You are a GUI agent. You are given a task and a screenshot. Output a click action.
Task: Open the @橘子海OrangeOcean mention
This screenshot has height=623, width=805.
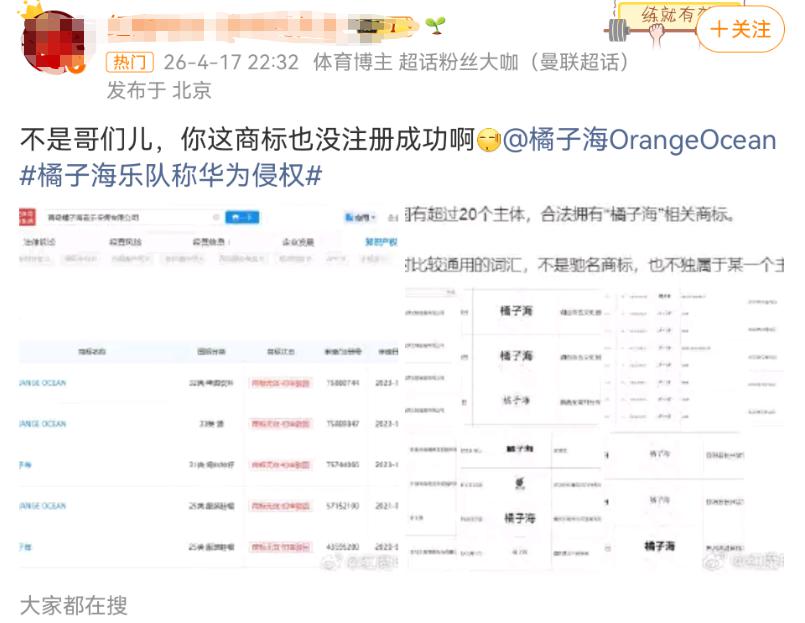(x=639, y=140)
